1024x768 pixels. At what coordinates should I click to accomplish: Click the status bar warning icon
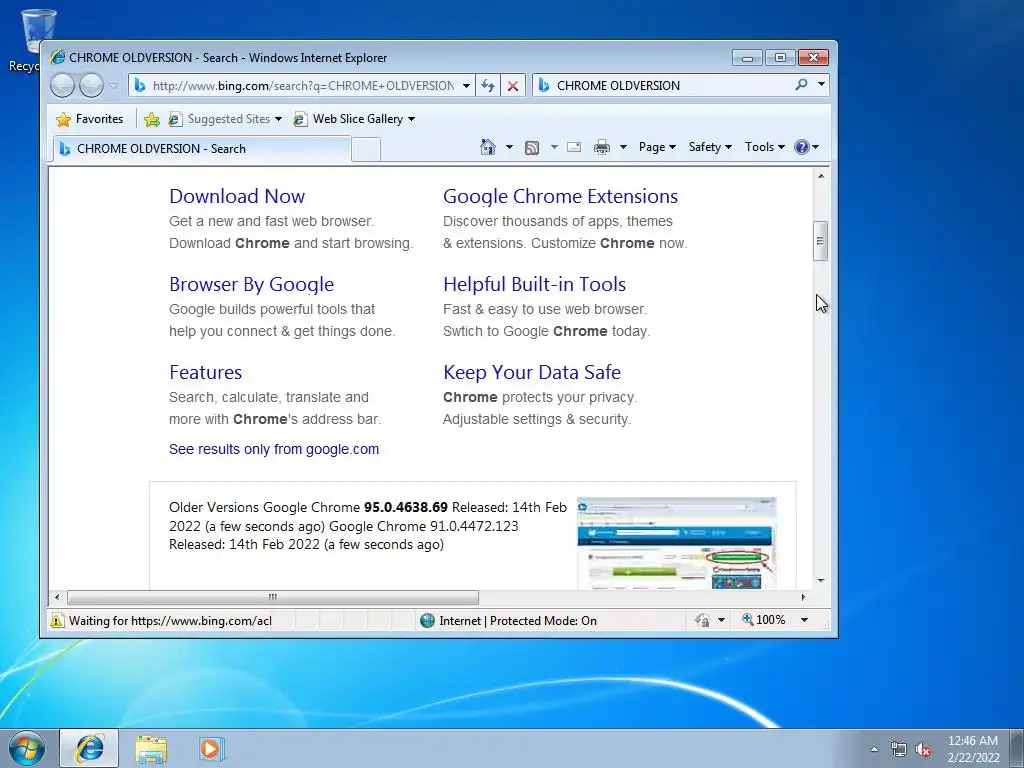57,620
